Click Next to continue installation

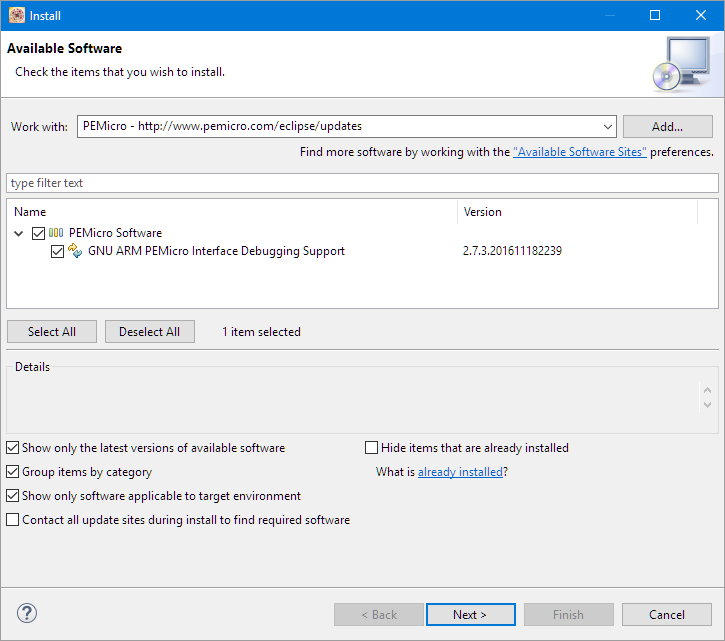(x=471, y=615)
